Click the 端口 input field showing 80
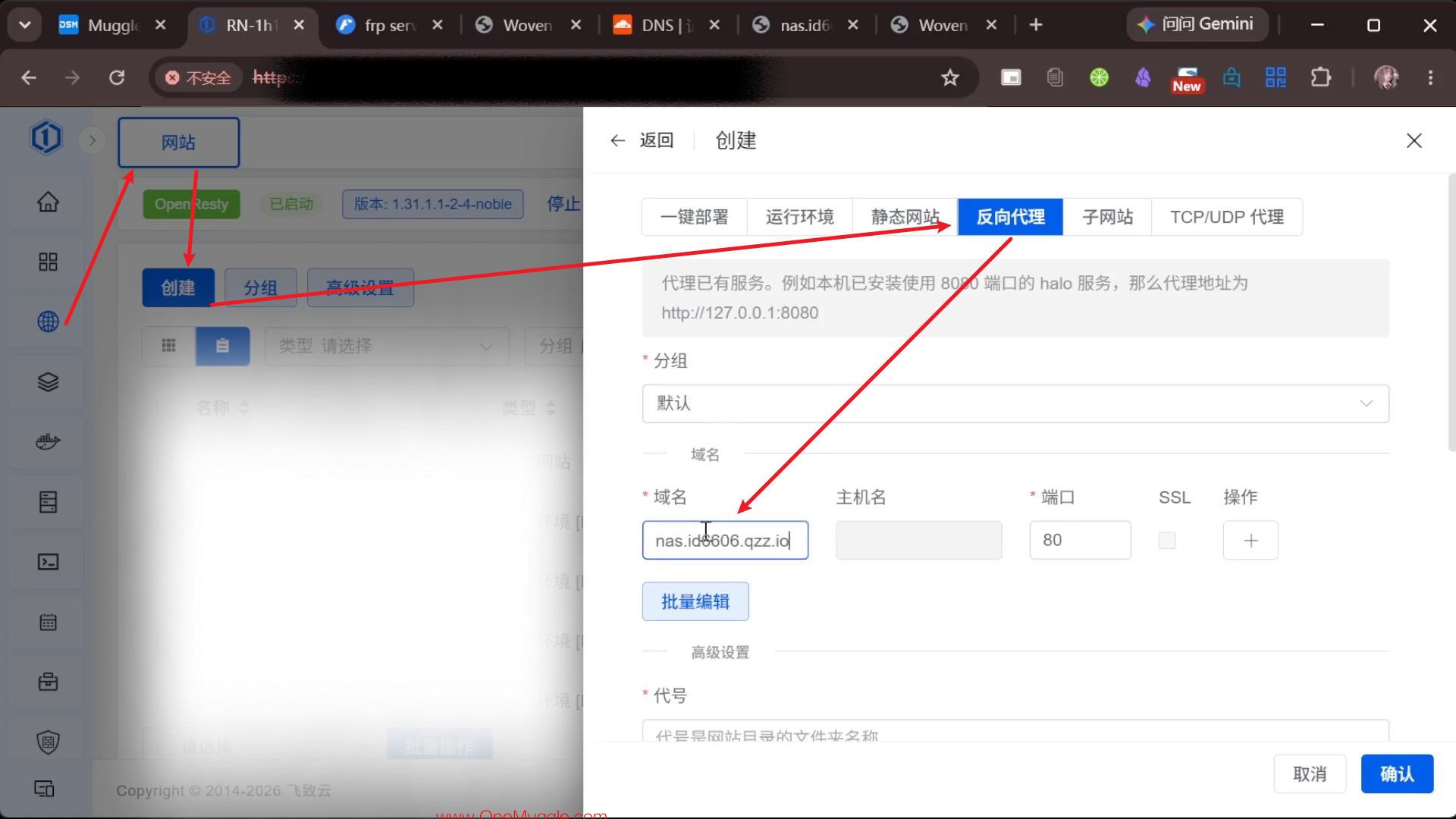 [1080, 540]
